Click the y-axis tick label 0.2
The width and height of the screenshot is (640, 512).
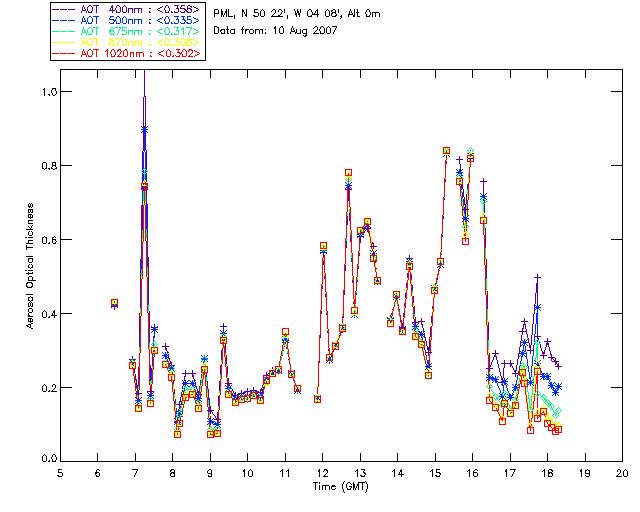pos(49,387)
